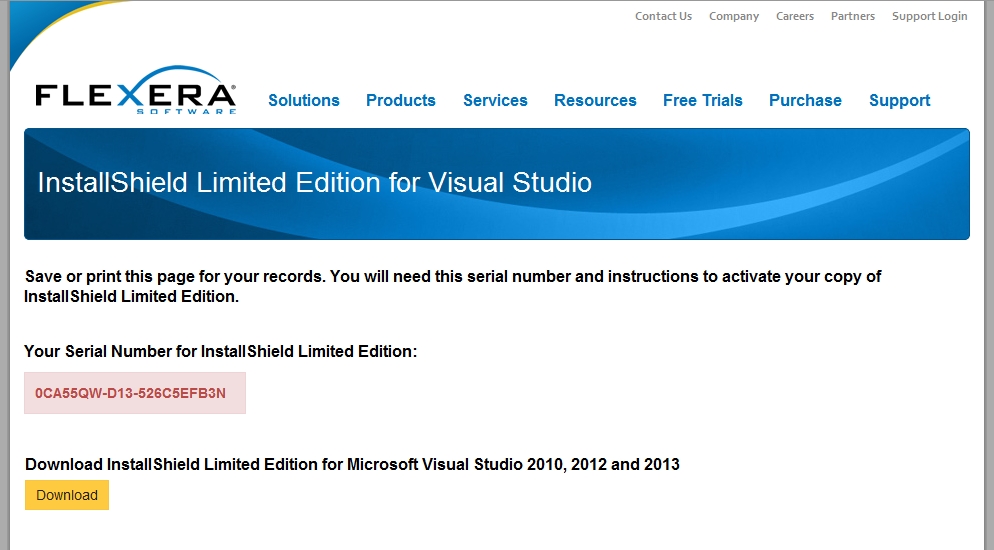This screenshot has height=550, width=994.
Task: Go to the Company page
Action: point(733,16)
